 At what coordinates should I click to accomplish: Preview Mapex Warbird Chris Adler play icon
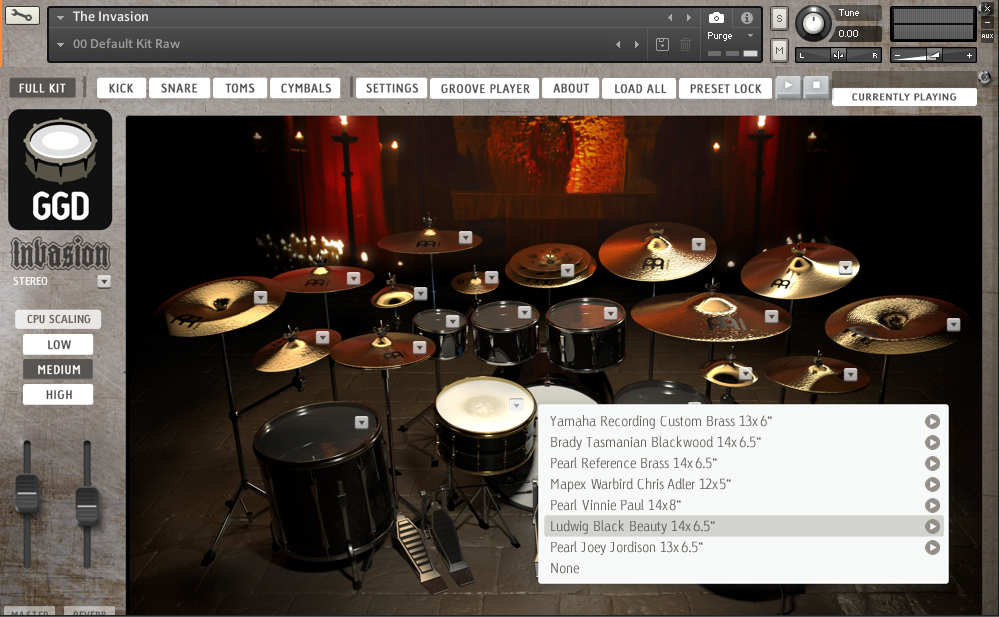click(932, 484)
